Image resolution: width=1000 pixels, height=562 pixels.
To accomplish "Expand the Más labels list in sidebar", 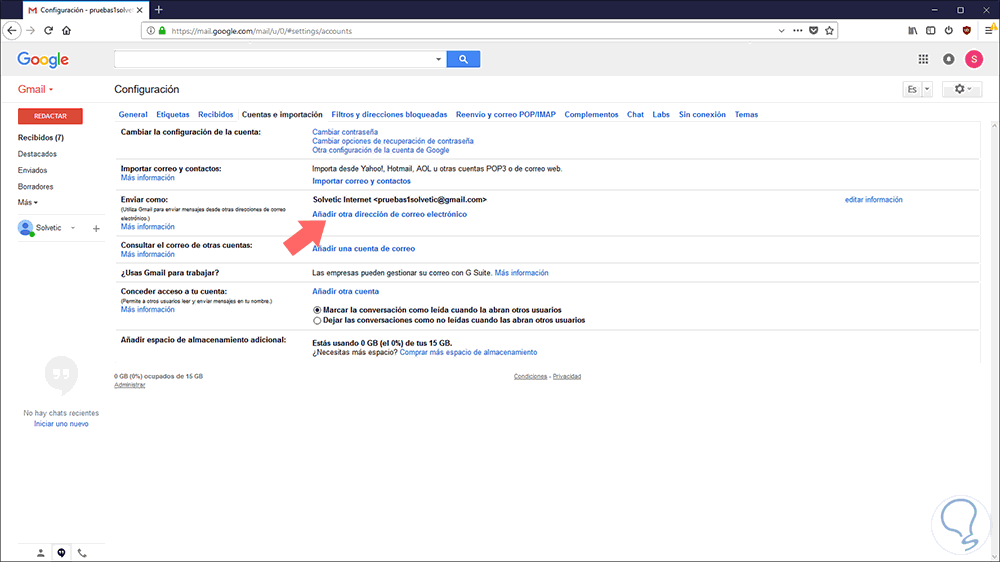I will (x=27, y=202).
